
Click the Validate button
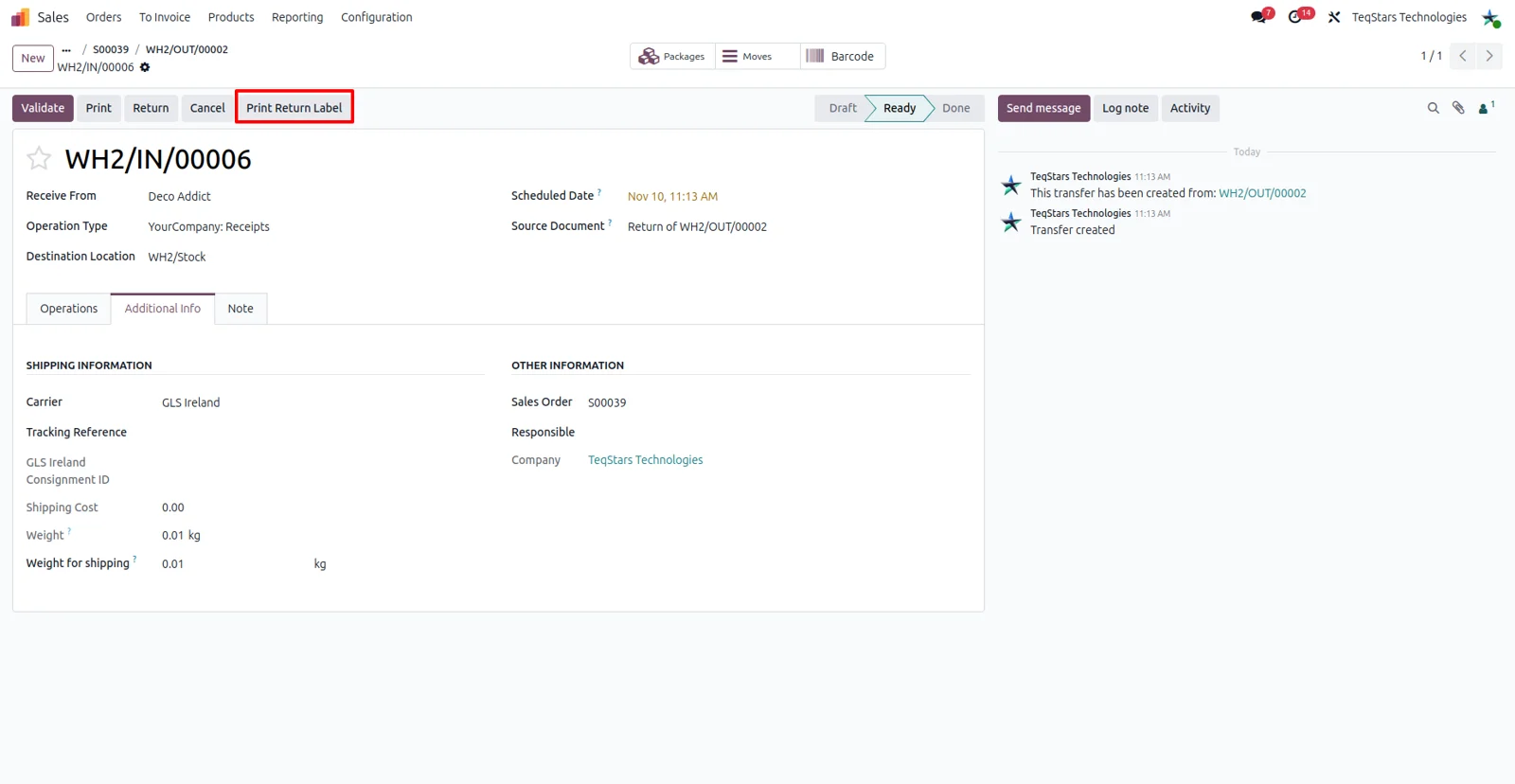coord(43,108)
